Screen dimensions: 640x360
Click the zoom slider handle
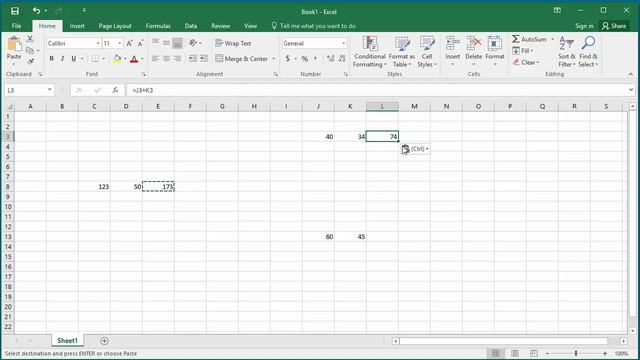tap(576, 353)
